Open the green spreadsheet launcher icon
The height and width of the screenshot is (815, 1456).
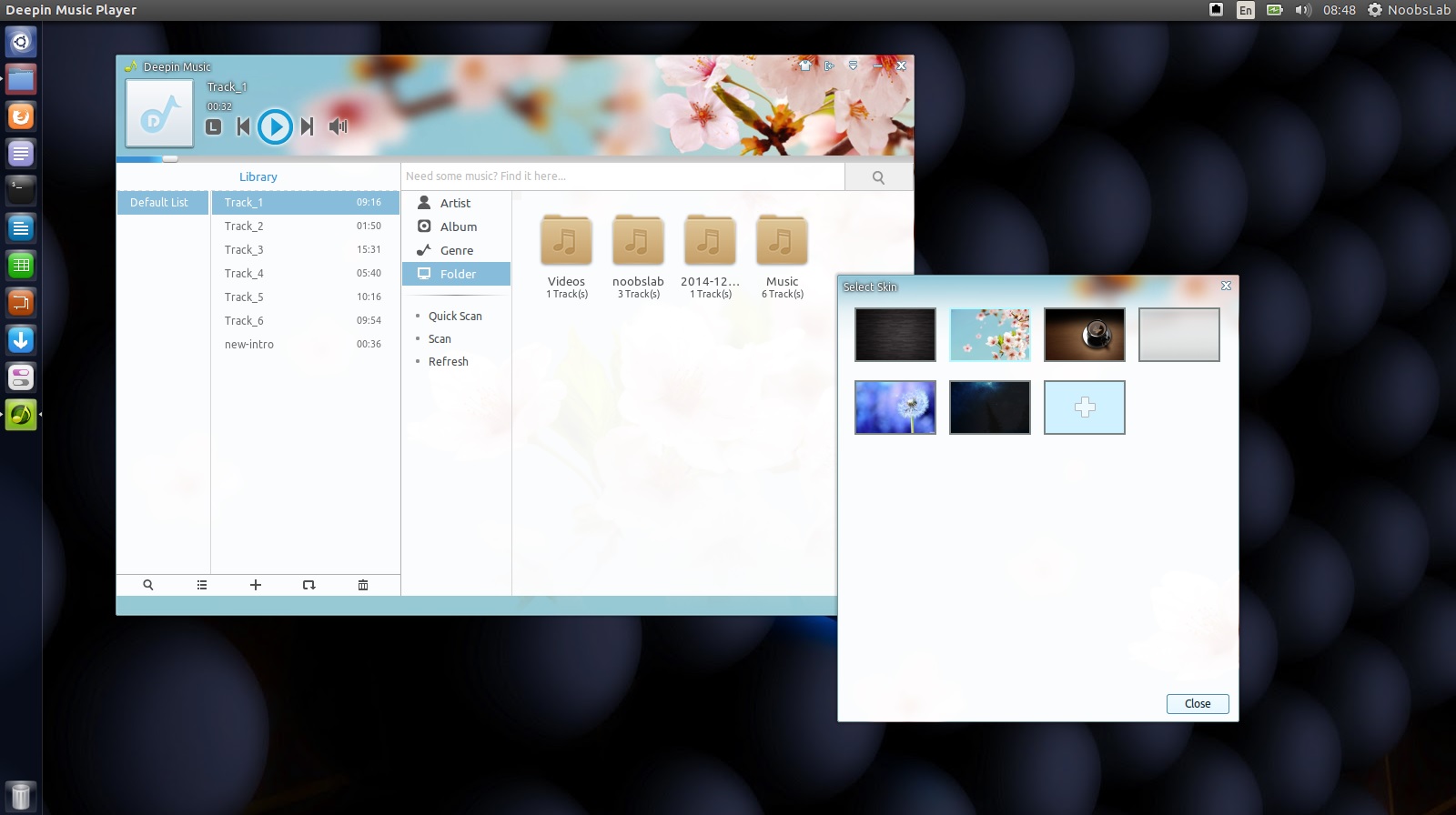click(21, 266)
